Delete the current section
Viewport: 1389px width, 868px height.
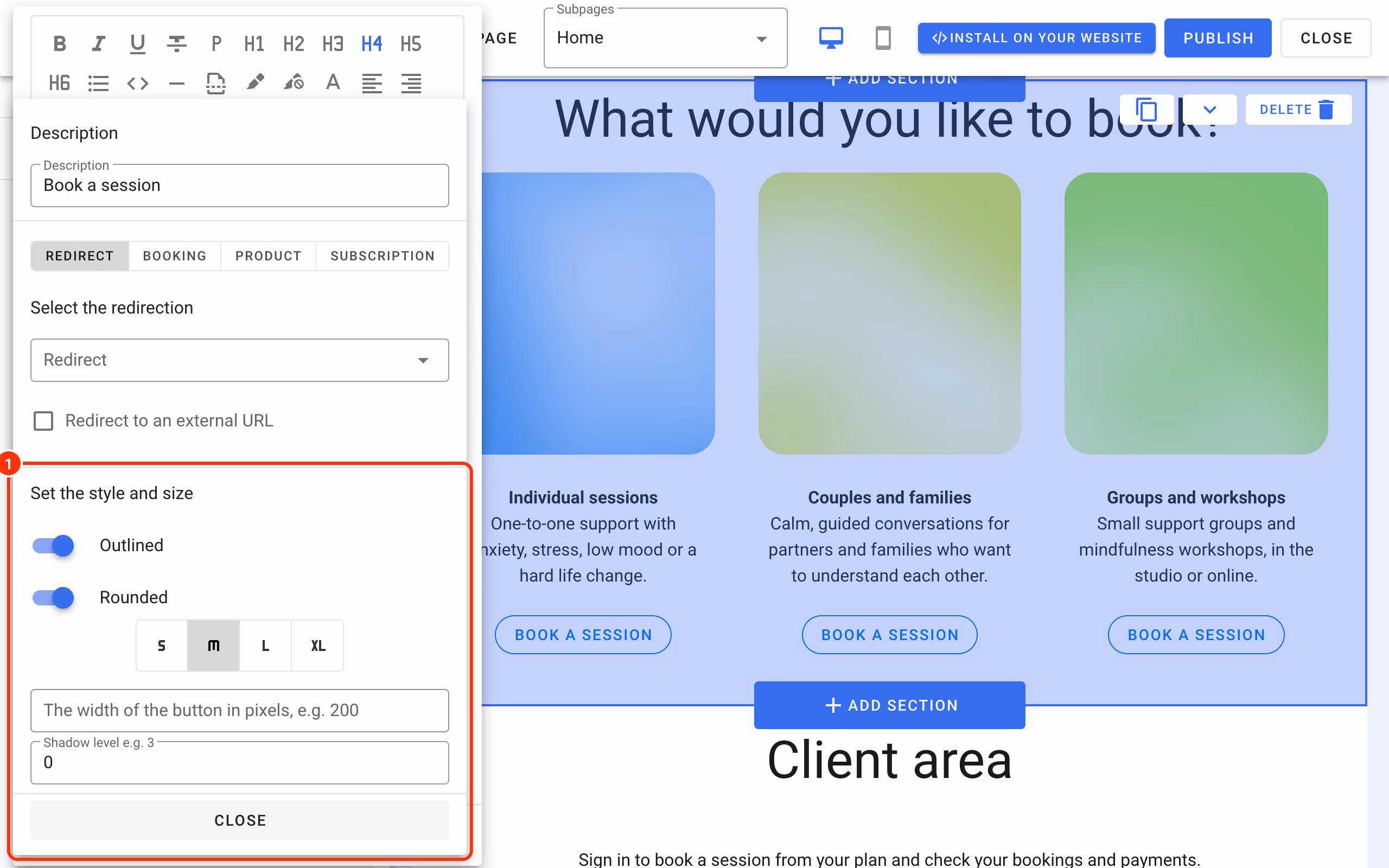pyautogui.click(x=1298, y=110)
